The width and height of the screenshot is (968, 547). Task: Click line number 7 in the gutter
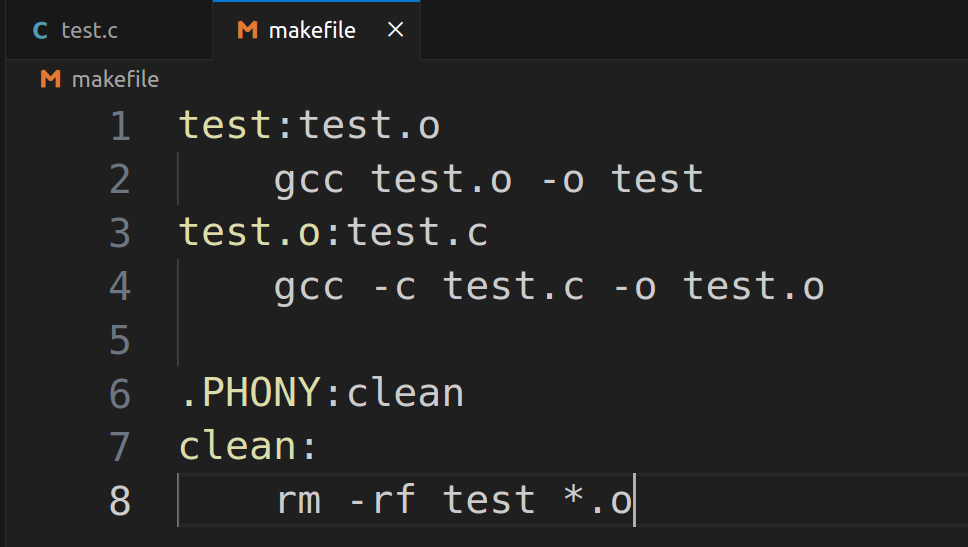[120, 447]
